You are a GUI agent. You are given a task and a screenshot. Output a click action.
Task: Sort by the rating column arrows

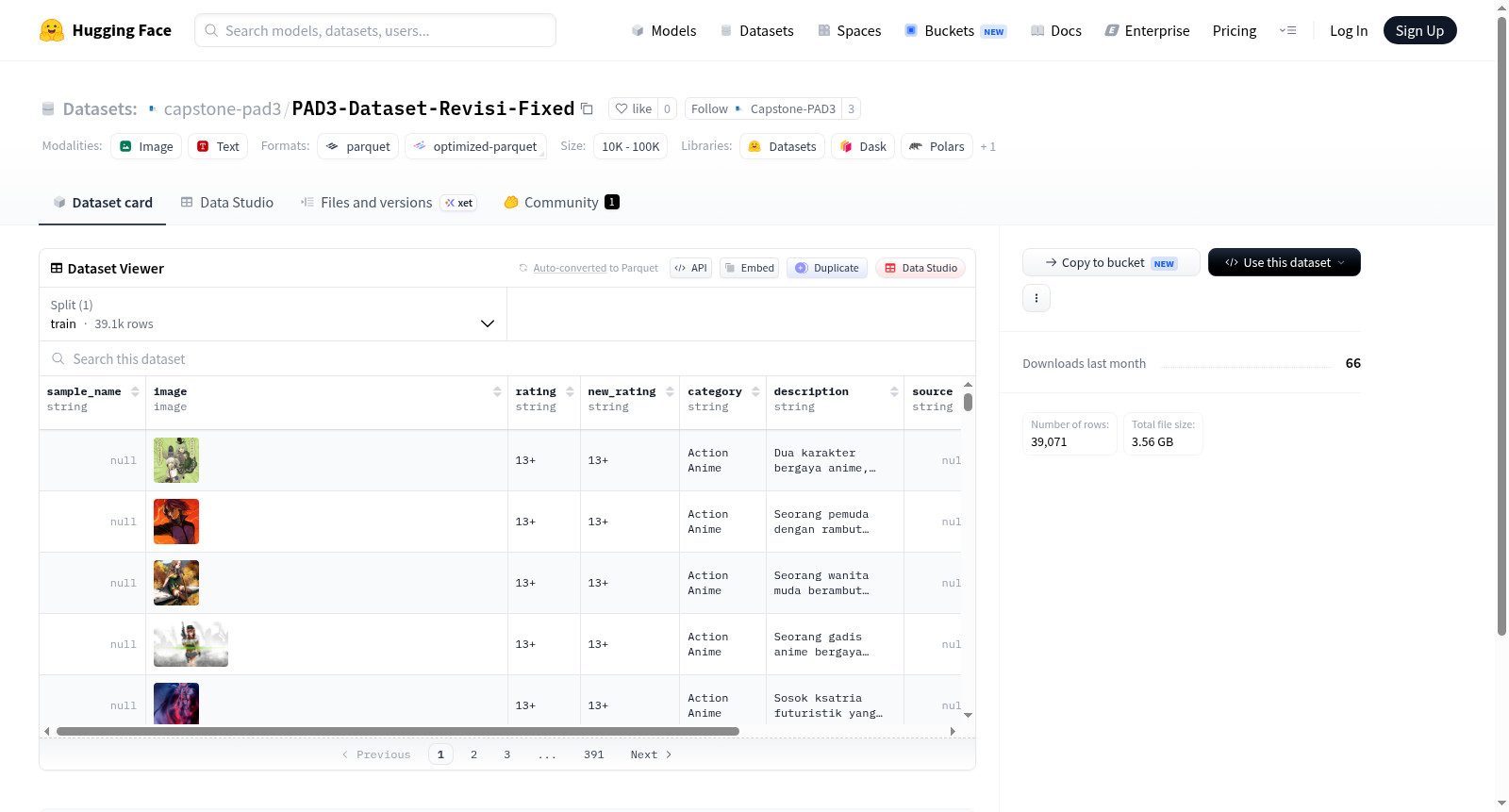coord(570,391)
